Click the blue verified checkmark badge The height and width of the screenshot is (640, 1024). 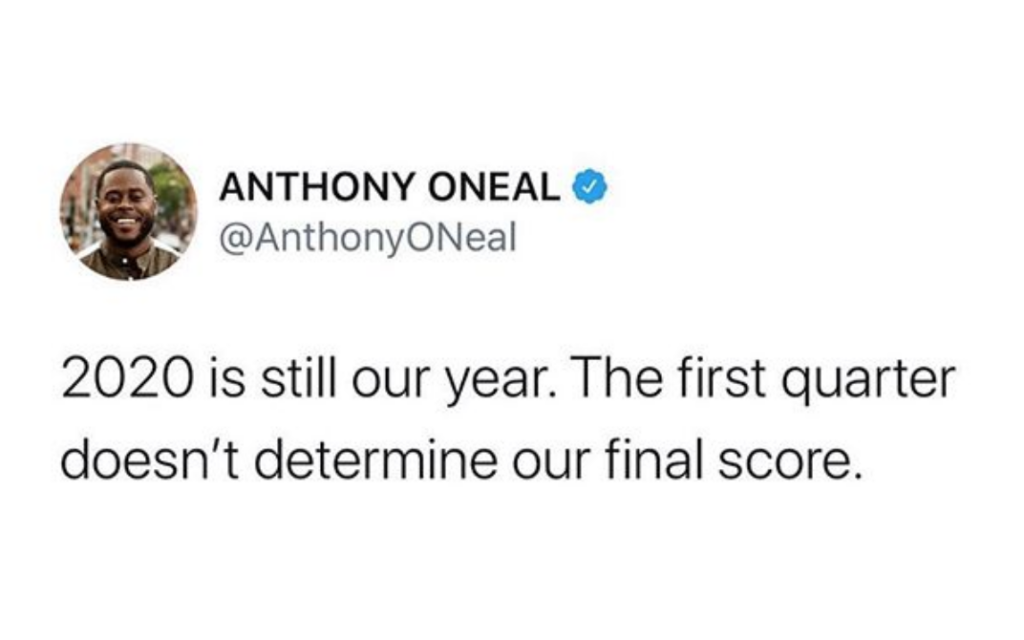(590, 186)
